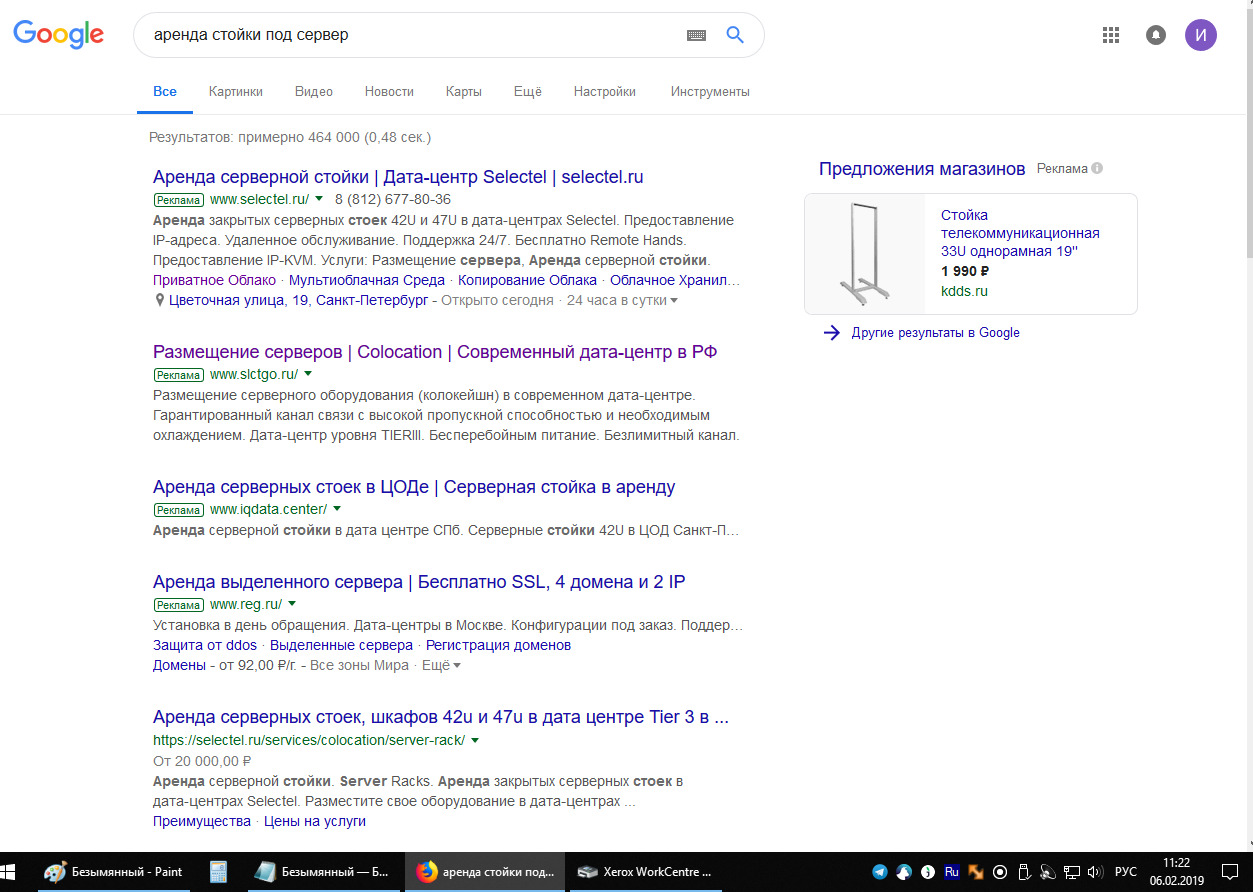Open Xerox WorkCentre taskbar item

click(647, 872)
